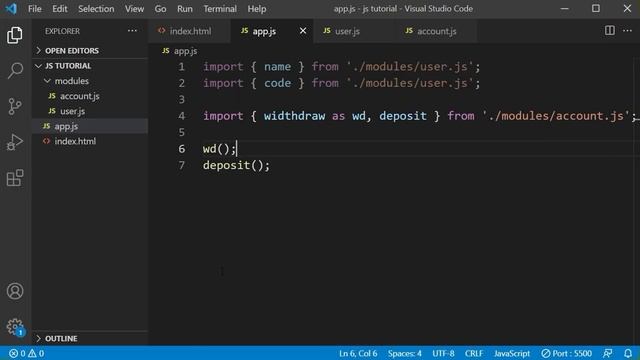Expand the Outline section
This screenshot has height=360, width=640.
click(90, 338)
